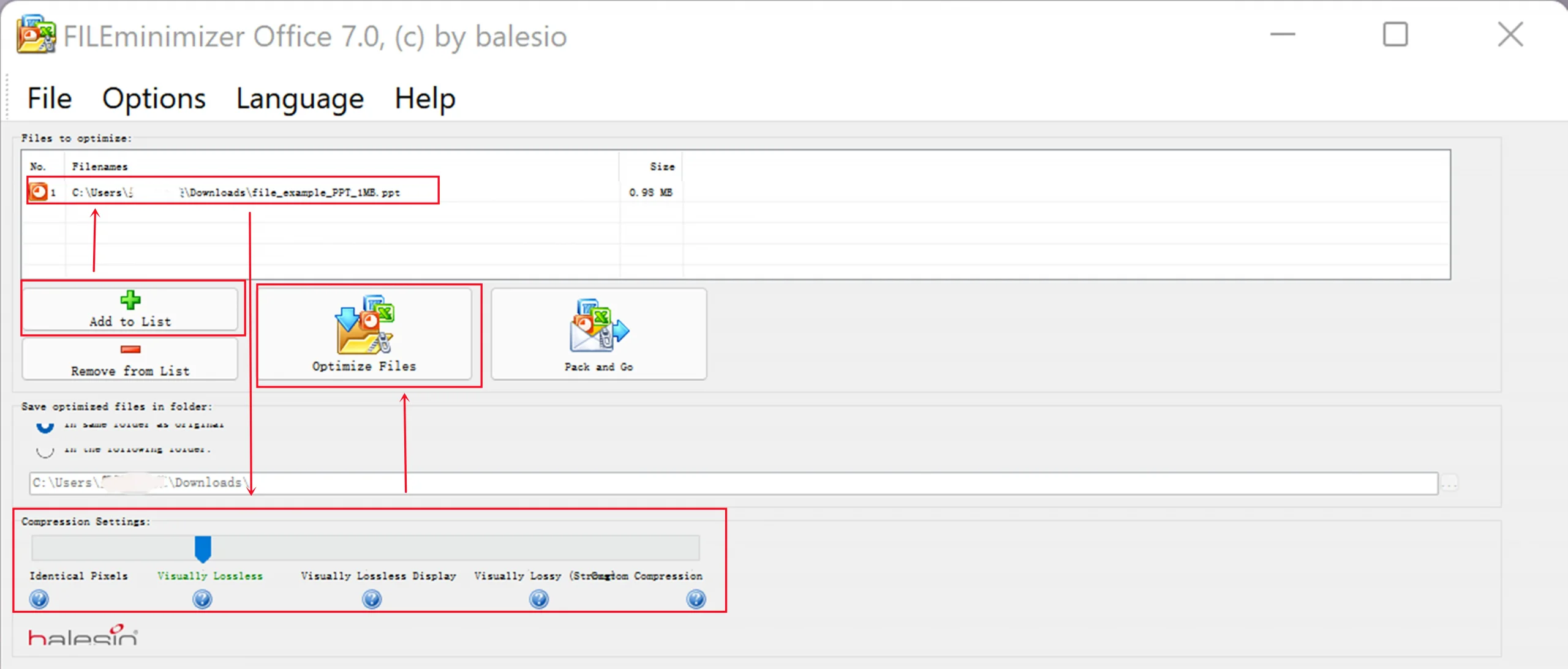Open the Options menu
Screen dimensions: 1568x669
click(x=154, y=99)
